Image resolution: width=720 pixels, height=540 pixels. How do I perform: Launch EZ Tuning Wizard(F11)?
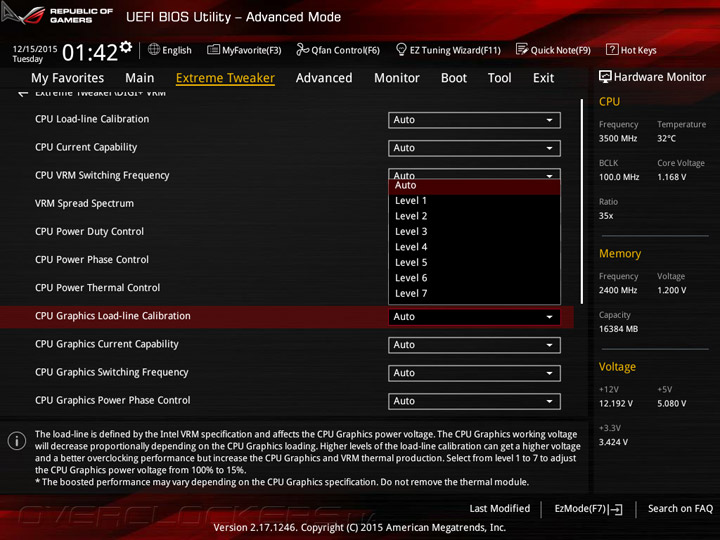click(448, 50)
